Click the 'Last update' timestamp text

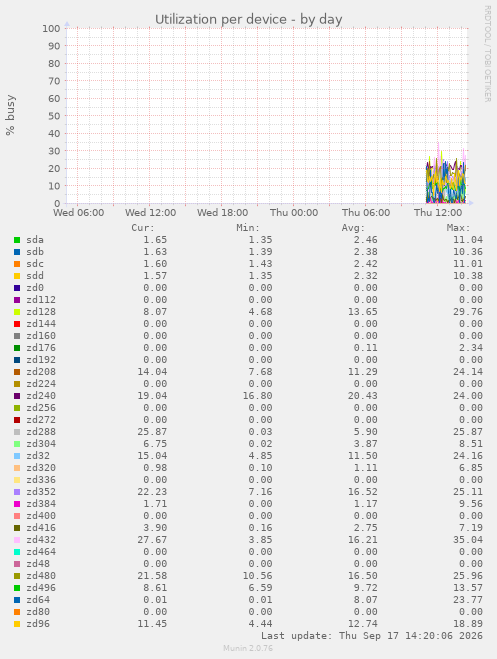tap(372, 635)
